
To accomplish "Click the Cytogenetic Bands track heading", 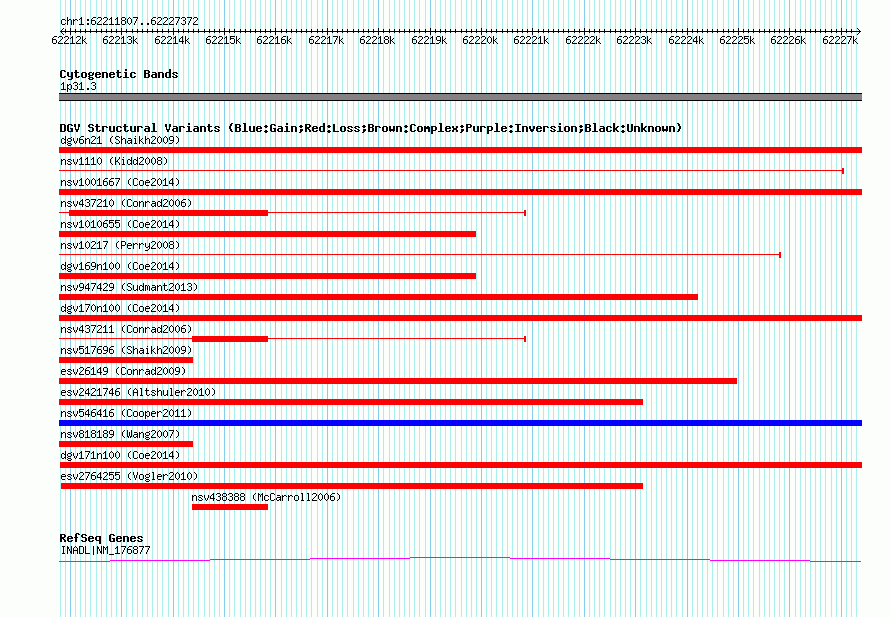I will [x=119, y=74].
